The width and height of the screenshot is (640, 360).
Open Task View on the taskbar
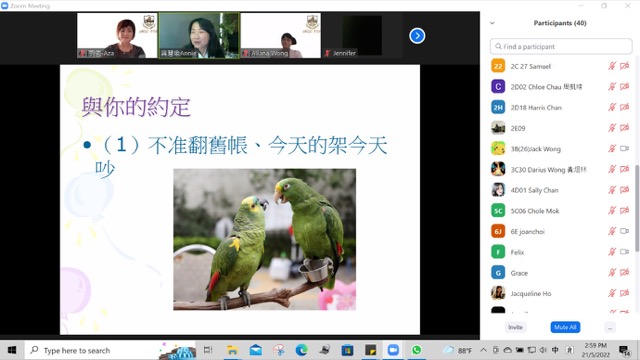click(208, 350)
